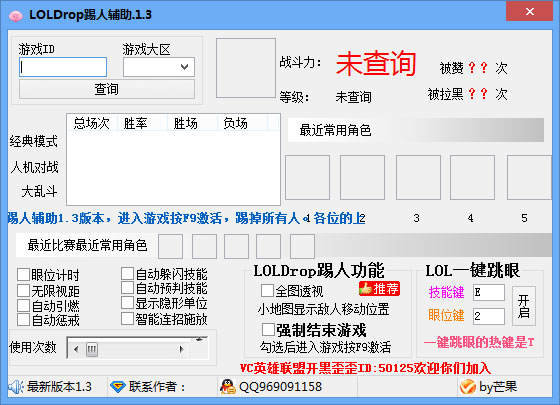Select recent champion slot number 5
The height and width of the screenshot is (405, 560).
click(x=529, y=177)
